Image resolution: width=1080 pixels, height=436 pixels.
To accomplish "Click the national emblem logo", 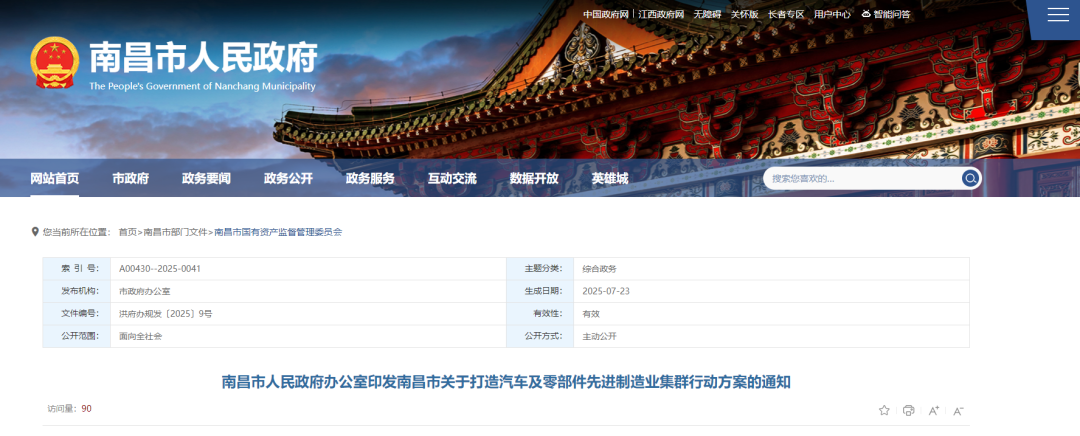I will (53, 63).
